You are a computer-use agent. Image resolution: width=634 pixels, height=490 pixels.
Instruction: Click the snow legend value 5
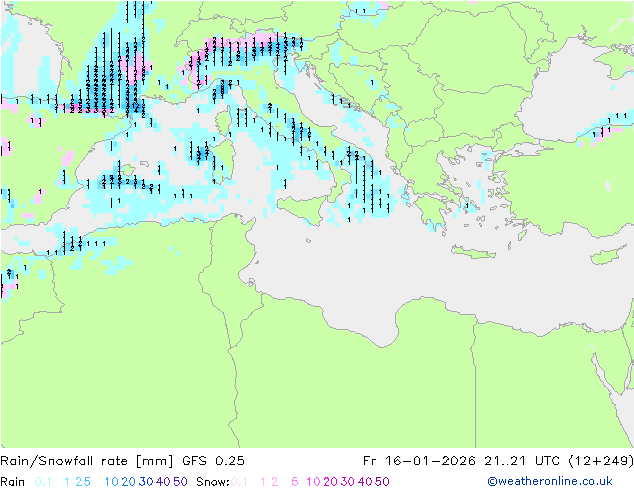(295, 482)
